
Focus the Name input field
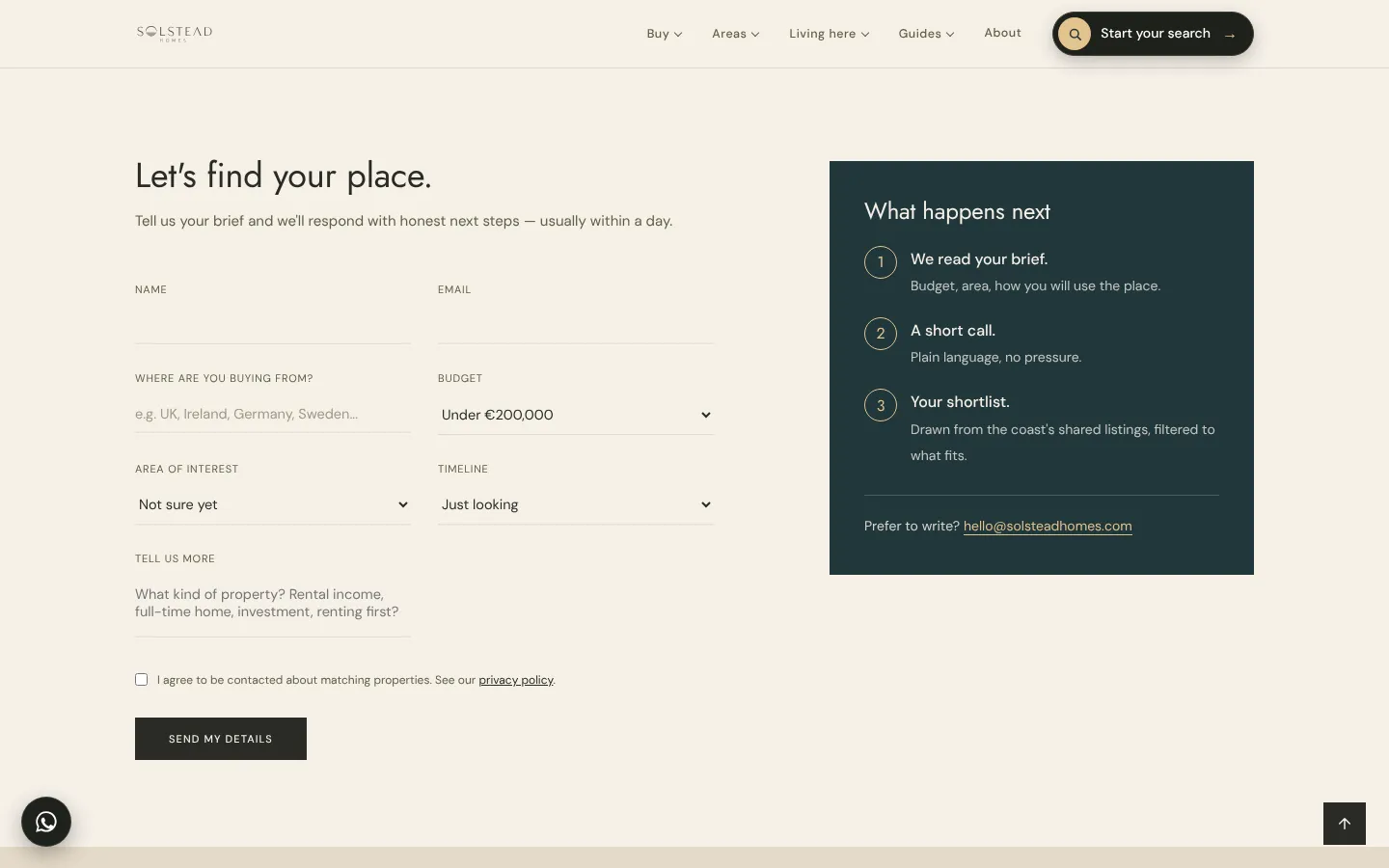273,325
